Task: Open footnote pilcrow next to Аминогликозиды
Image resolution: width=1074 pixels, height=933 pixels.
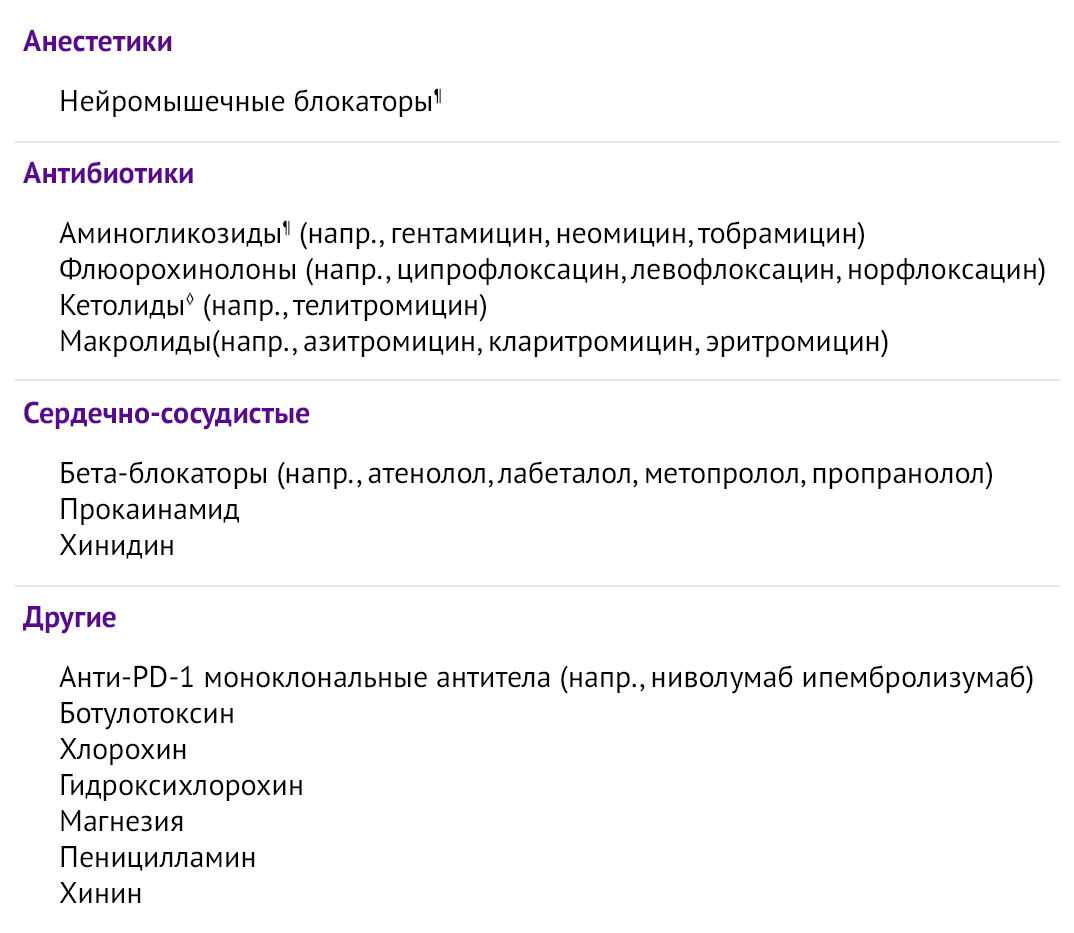Action: 287,228
